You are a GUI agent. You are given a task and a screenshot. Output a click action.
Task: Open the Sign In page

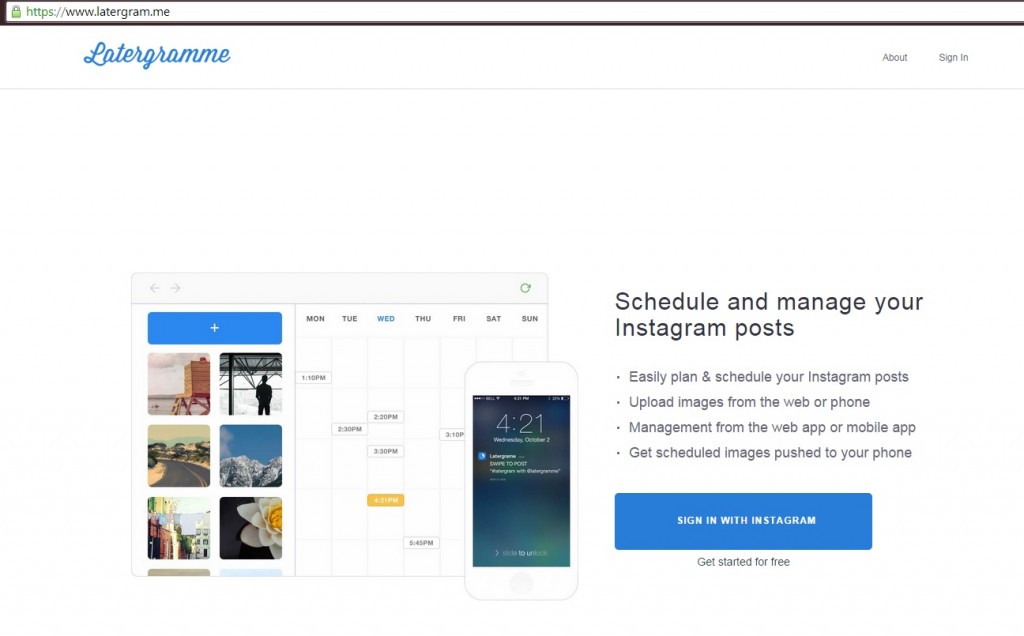click(953, 57)
